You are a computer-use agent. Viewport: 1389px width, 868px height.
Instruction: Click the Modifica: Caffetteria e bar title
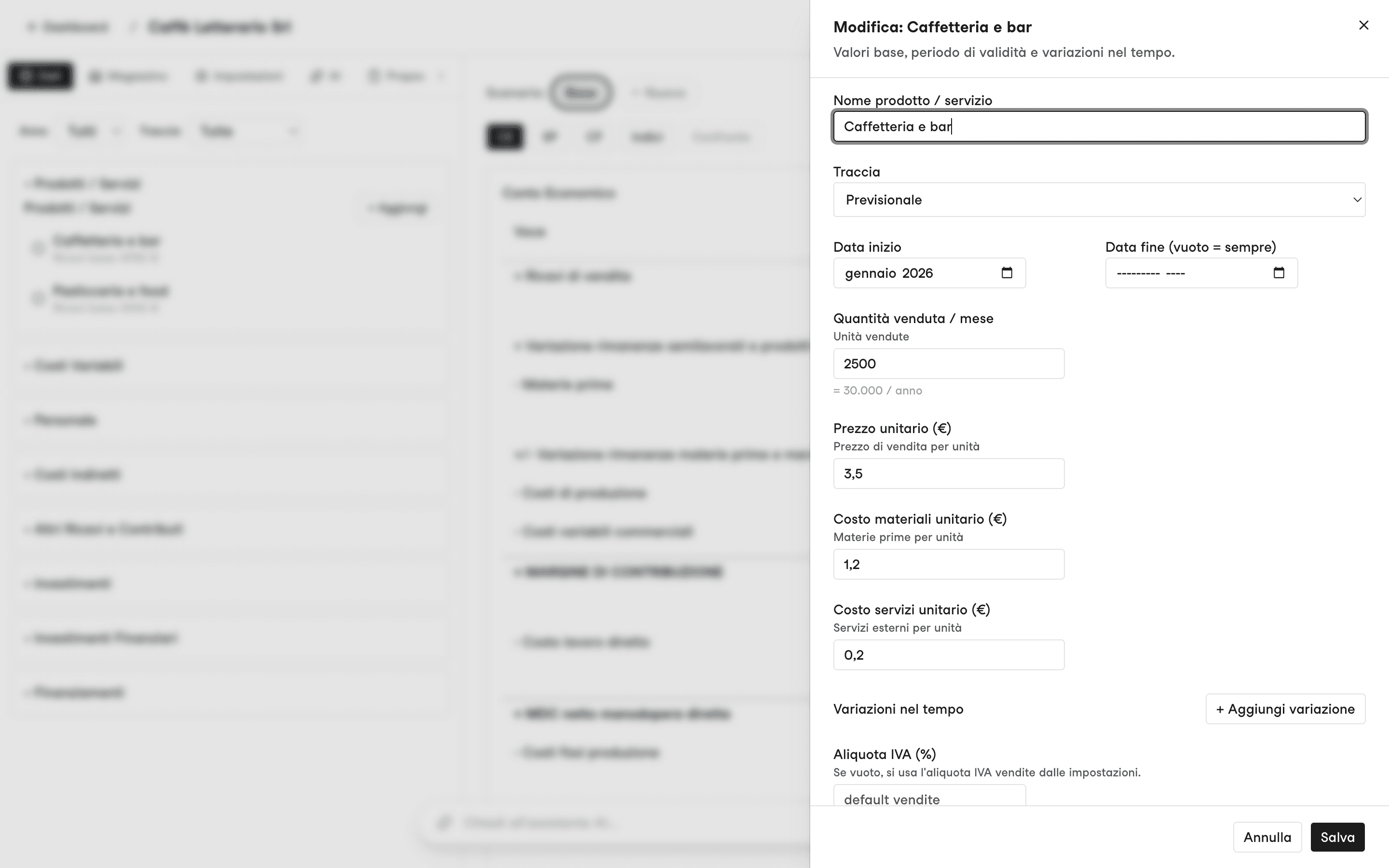932,27
